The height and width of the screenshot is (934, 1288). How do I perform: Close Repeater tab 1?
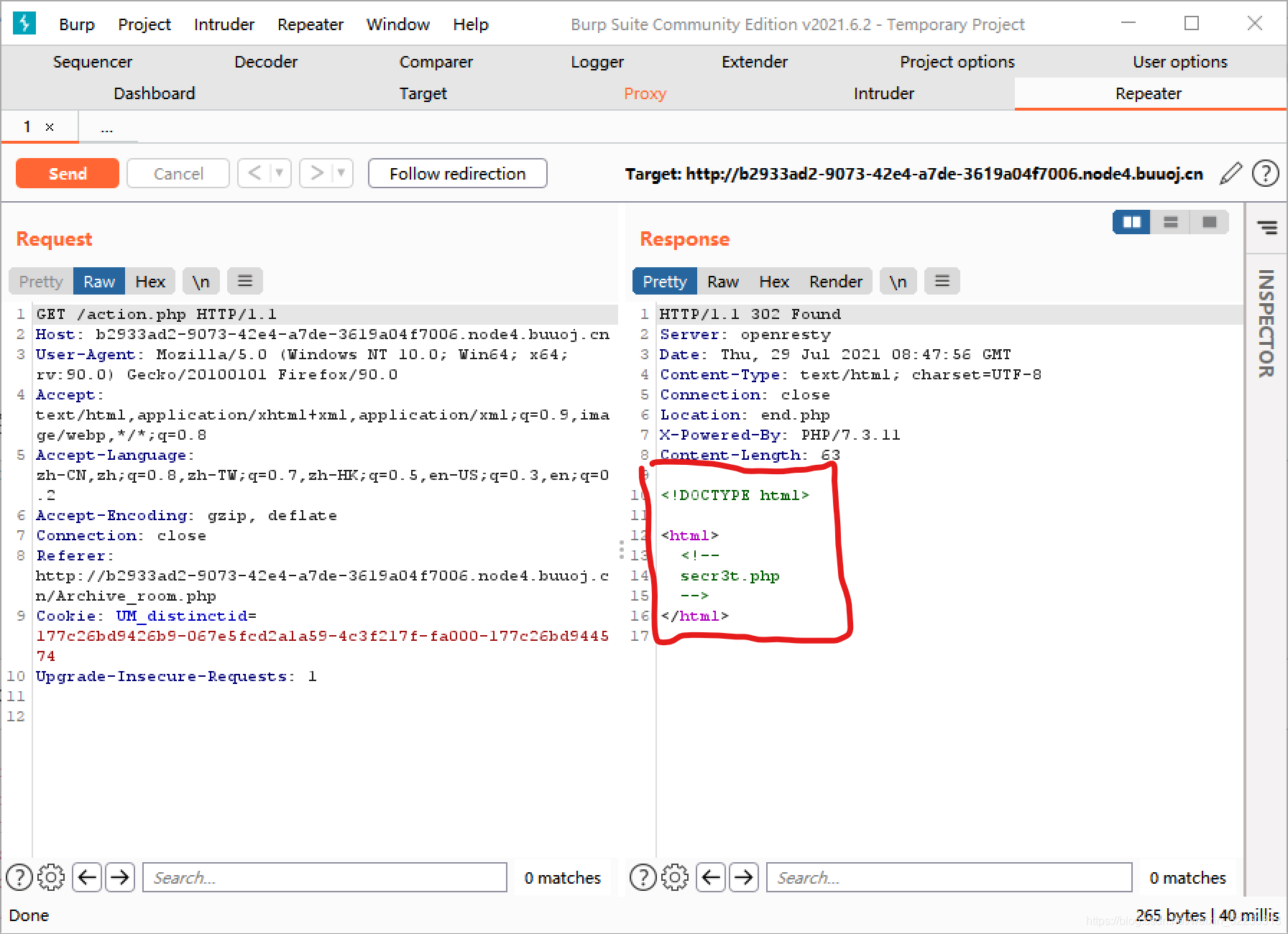pos(50,127)
